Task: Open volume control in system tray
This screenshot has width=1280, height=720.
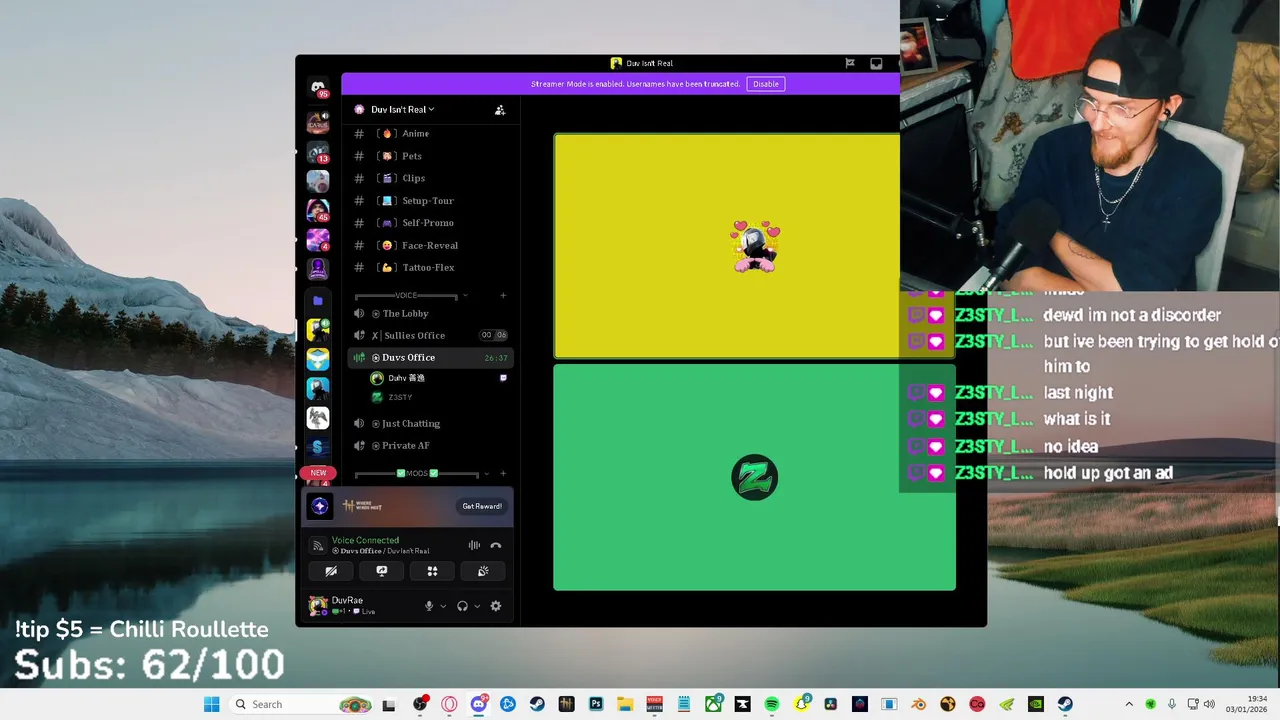Action: [1209, 704]
